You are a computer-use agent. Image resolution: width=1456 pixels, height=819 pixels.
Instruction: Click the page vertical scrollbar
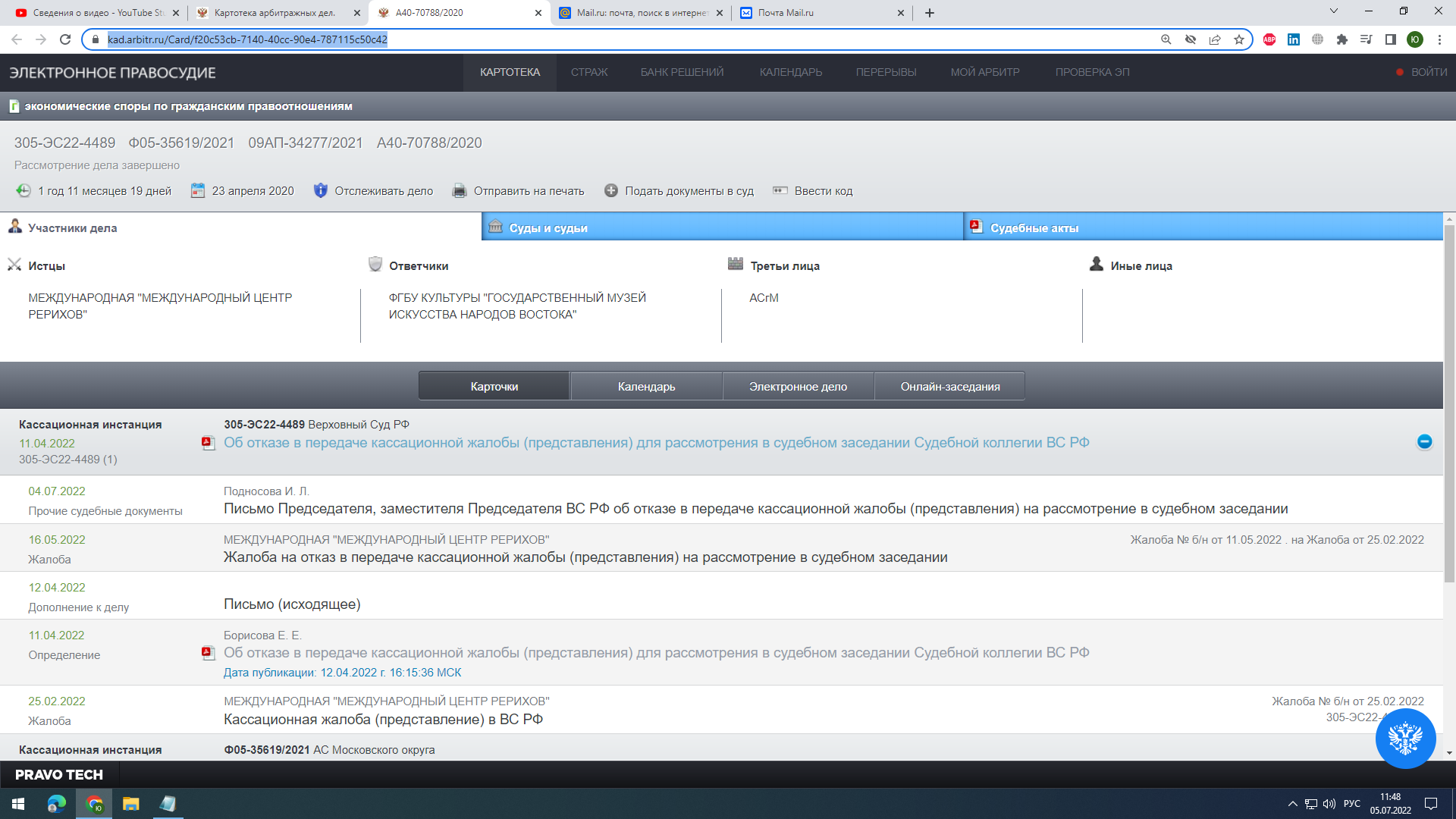pyautogui.click(x=1449, y=402)
